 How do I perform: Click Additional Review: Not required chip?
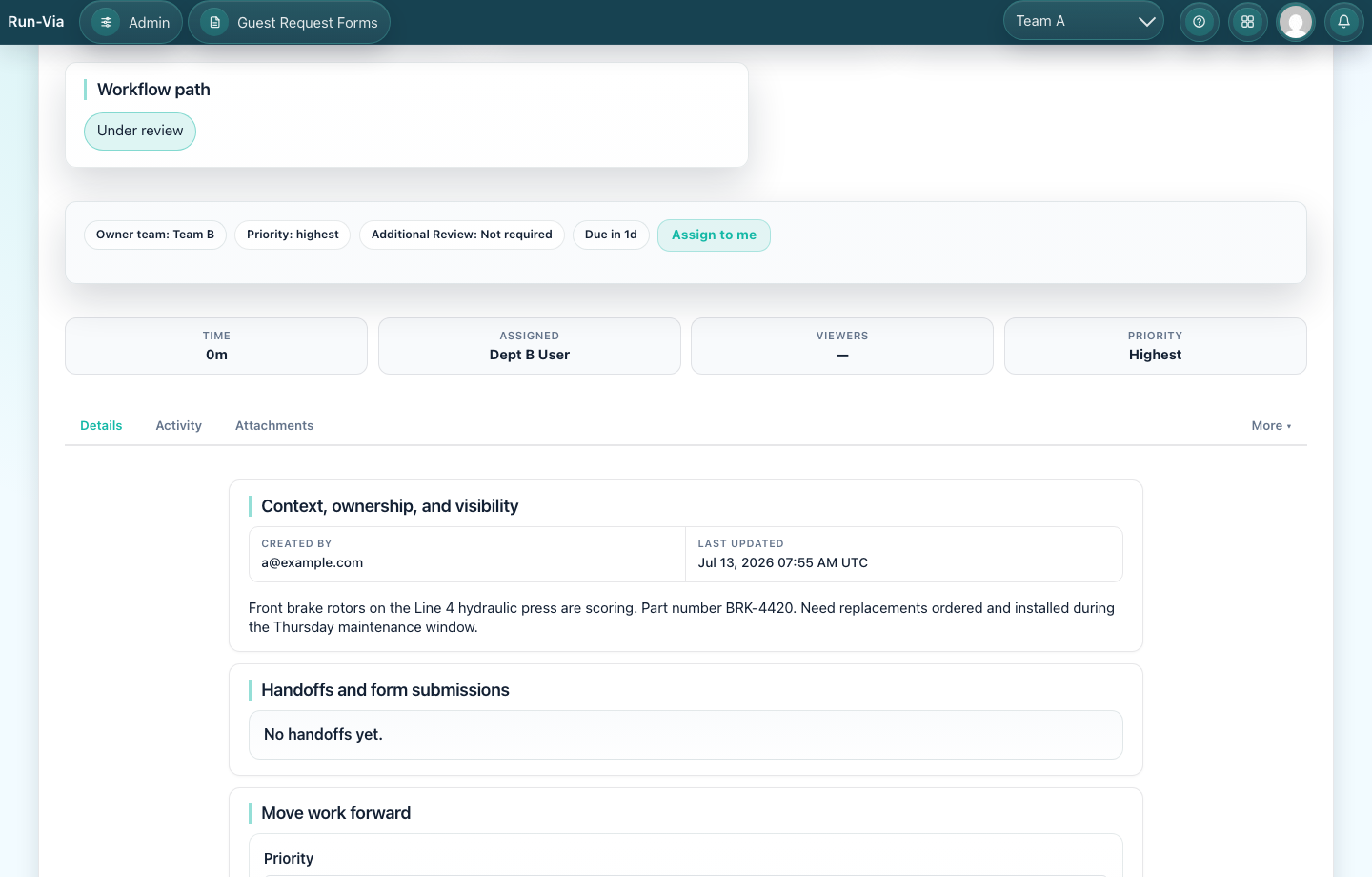(462, 235)
